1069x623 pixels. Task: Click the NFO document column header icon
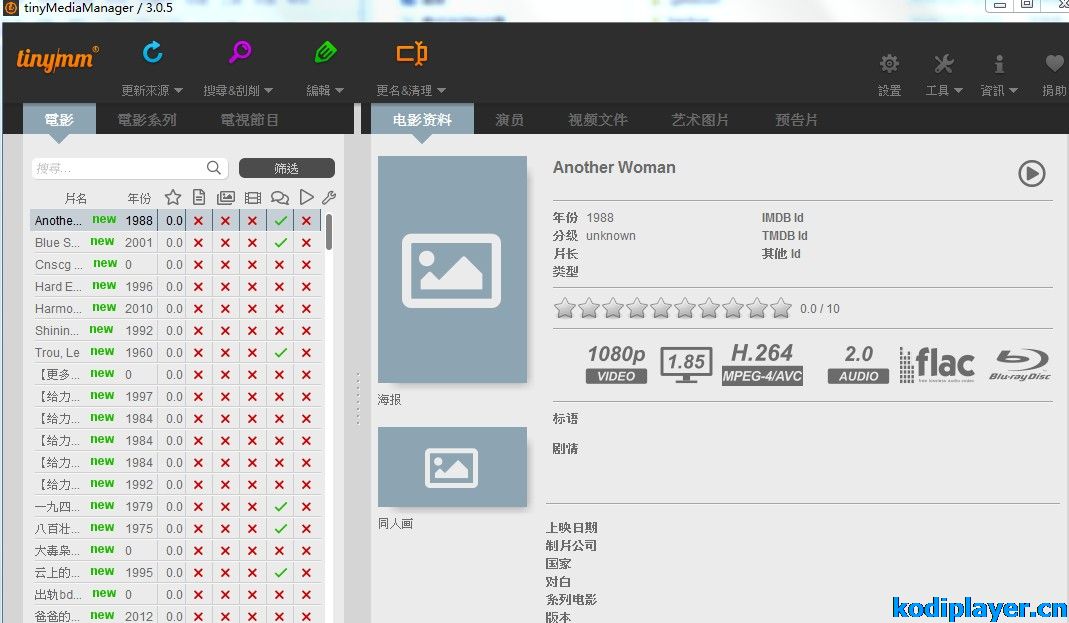point(199,198)
